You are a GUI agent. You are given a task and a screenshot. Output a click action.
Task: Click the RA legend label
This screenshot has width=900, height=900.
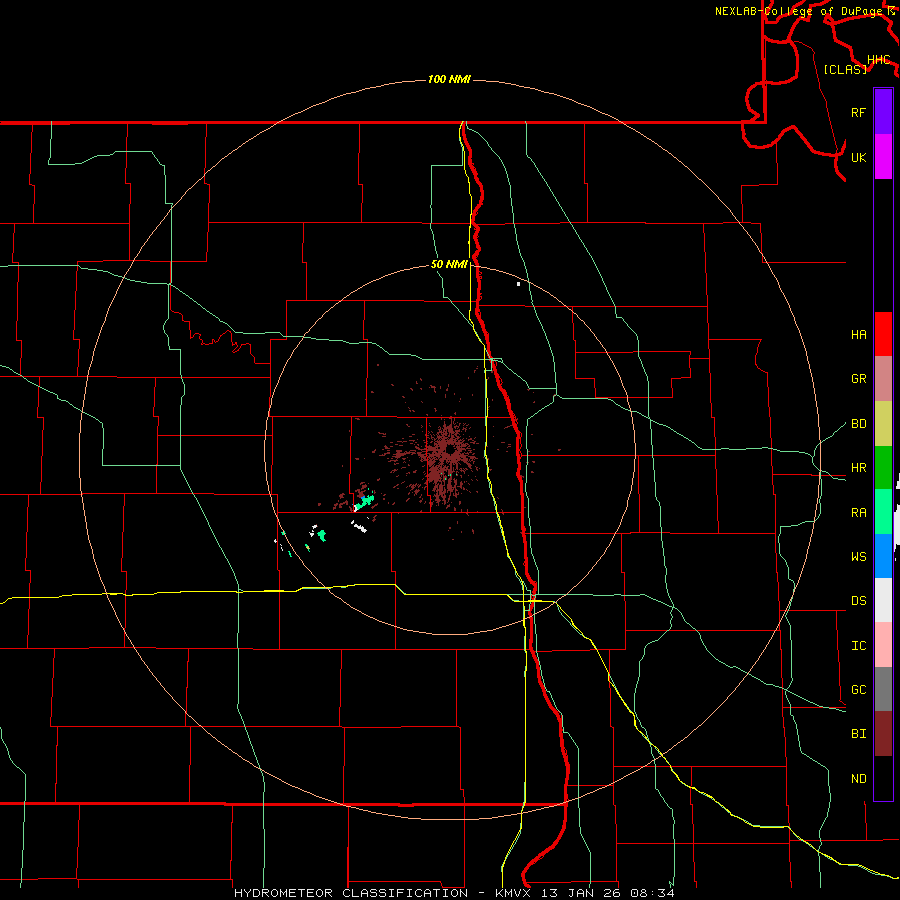[858, 513]
